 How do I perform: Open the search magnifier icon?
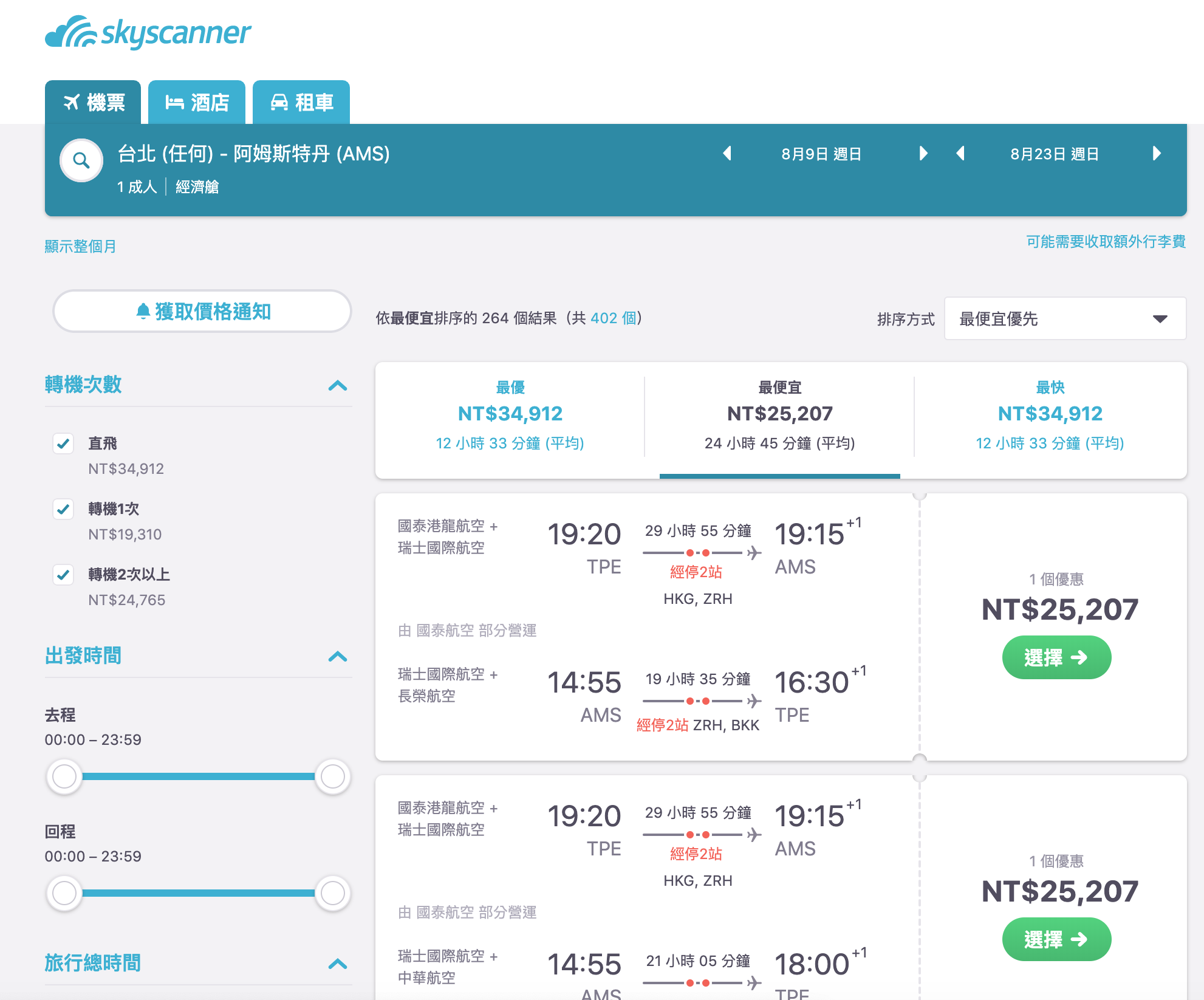click(x=81, y=160)
